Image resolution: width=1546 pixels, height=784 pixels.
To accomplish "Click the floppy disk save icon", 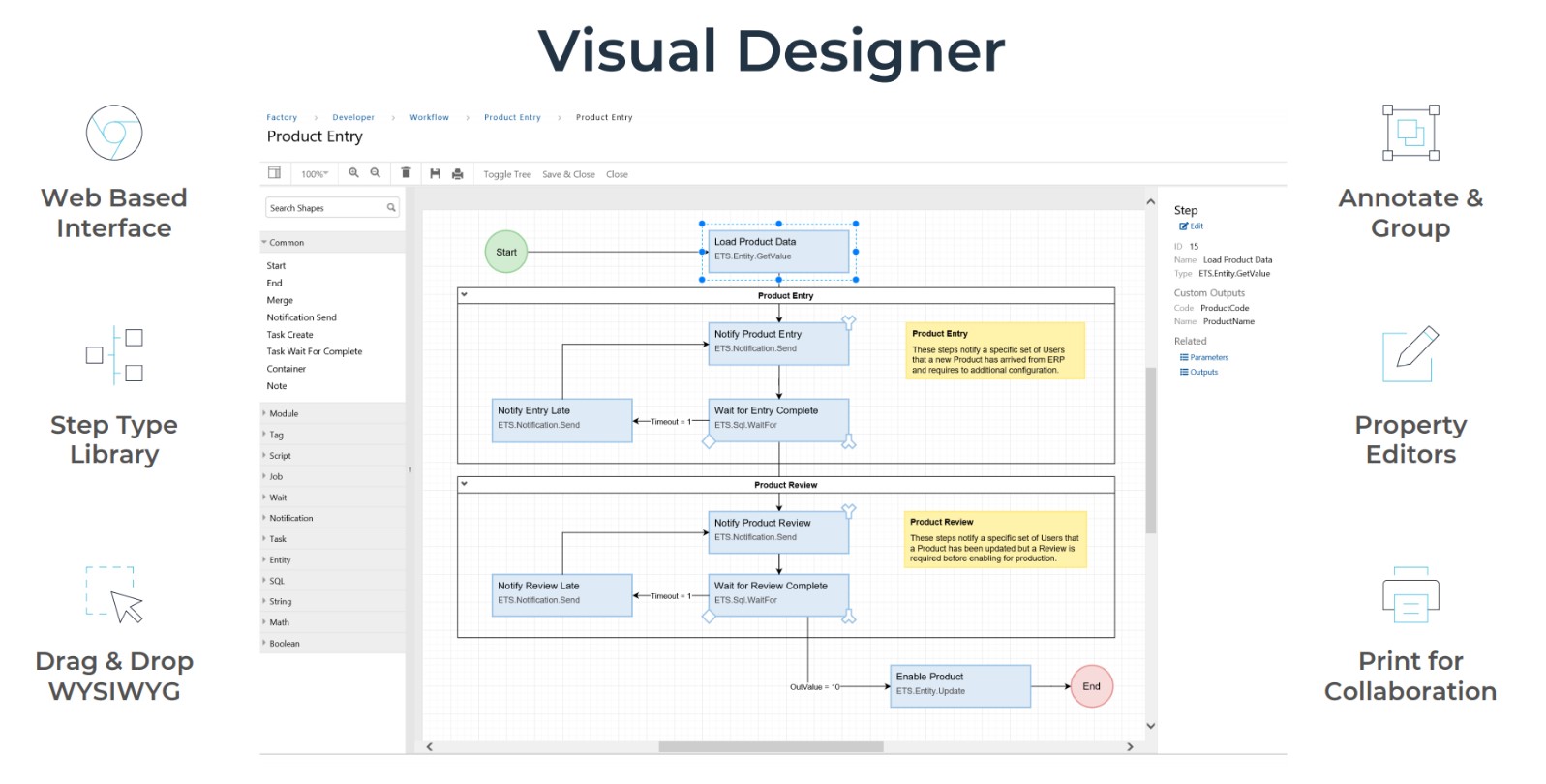I will click(x=435, y=174).
